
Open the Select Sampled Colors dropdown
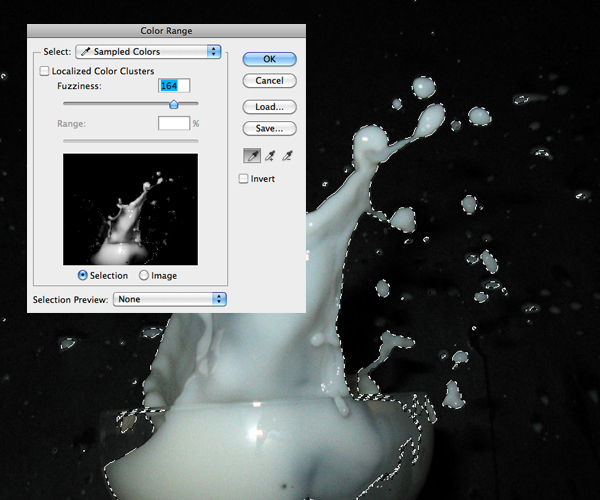pyautogui.click(x=148, y=51)
